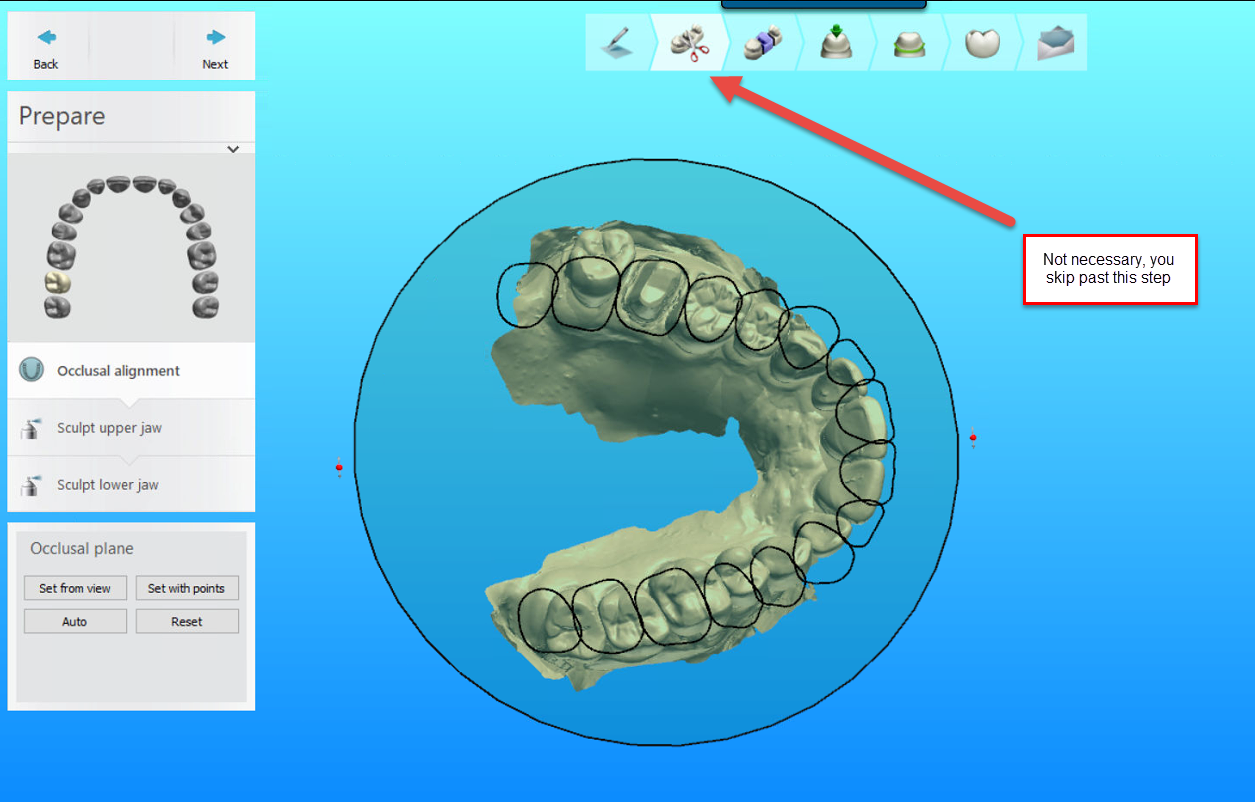
Task: Select the margin line step icon
Action: [x=908, y=42]
